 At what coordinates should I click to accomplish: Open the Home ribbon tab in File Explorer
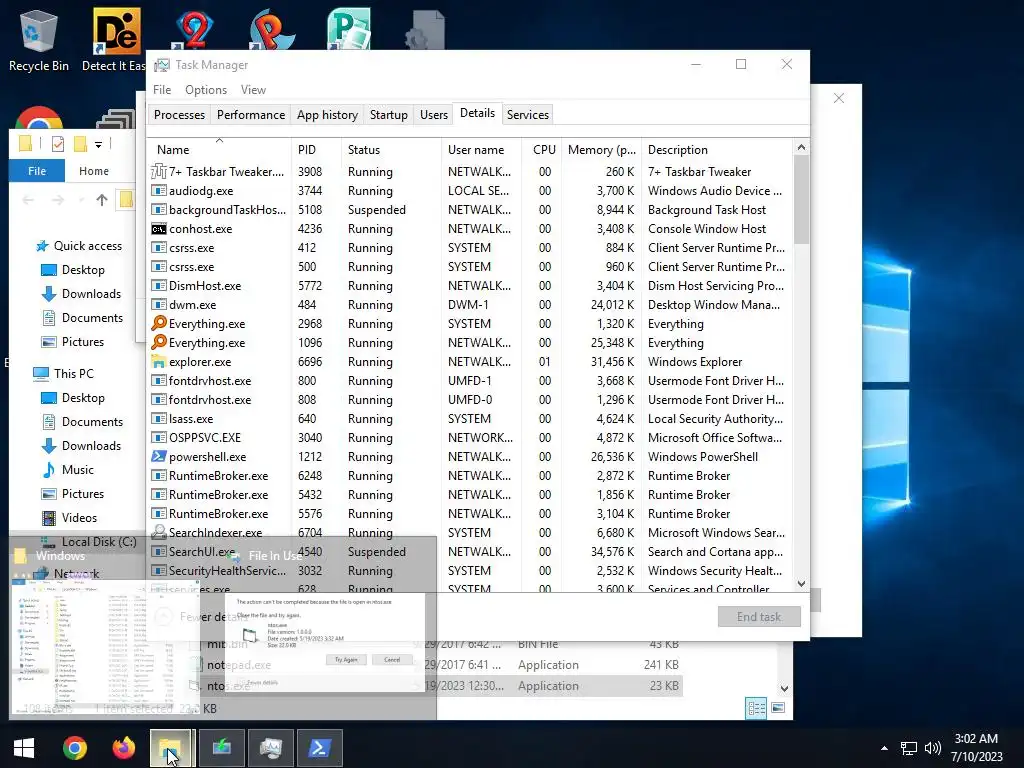tap(94, 170)
